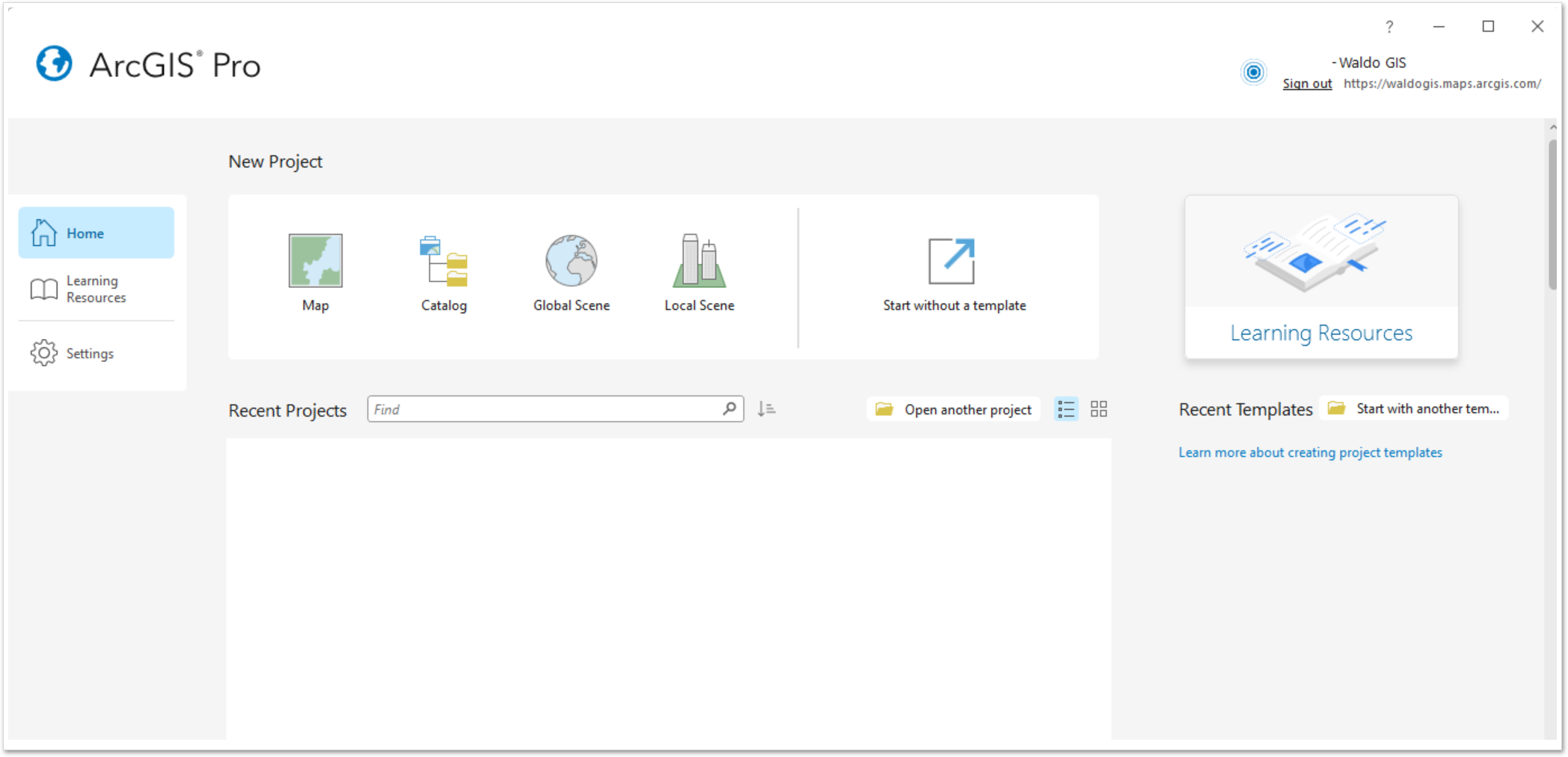The image size is (1568, 757).
Task: Sign out of the Waldo GIS account
Action: click(x=1307, y=84)
